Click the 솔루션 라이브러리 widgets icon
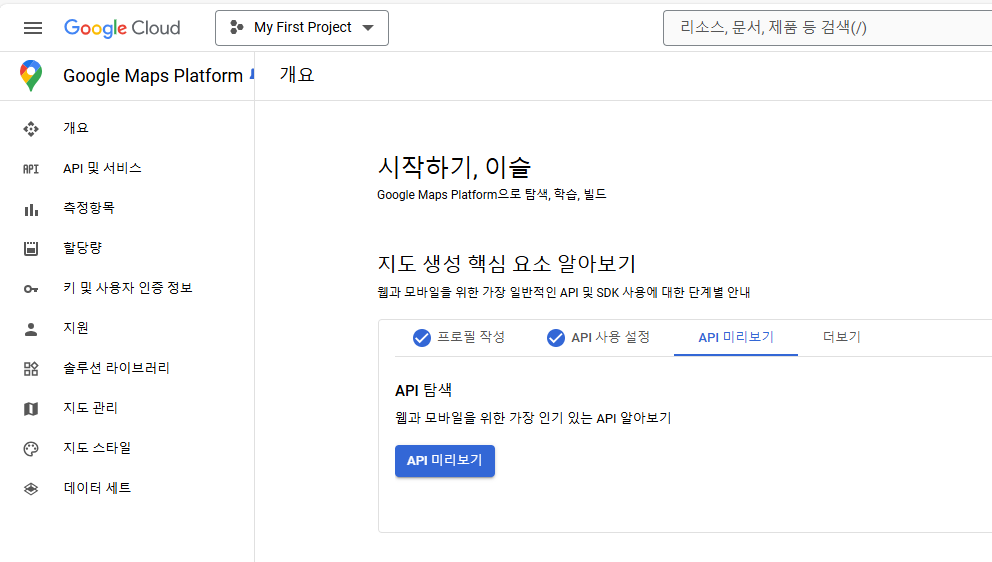992x562 pixels. tap(31, 369)
